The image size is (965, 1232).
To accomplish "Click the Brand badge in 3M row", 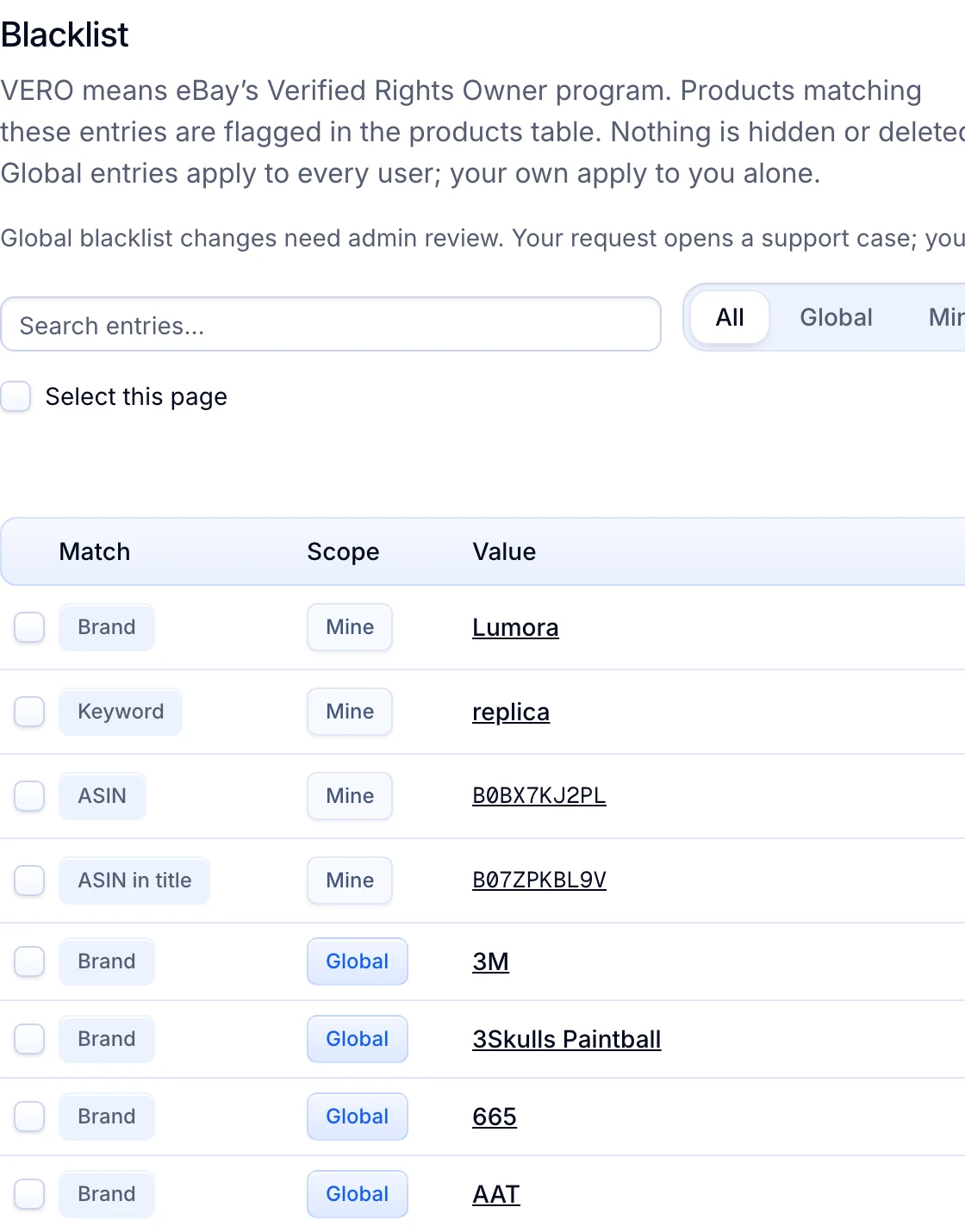I will [x=107, y=961].
